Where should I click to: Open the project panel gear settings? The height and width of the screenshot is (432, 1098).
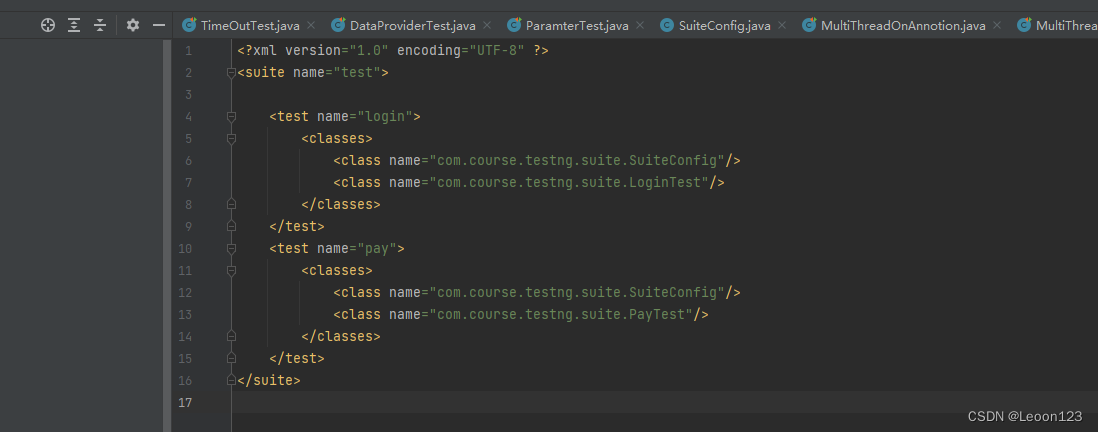pyautogui.click(x=133, y=26)
